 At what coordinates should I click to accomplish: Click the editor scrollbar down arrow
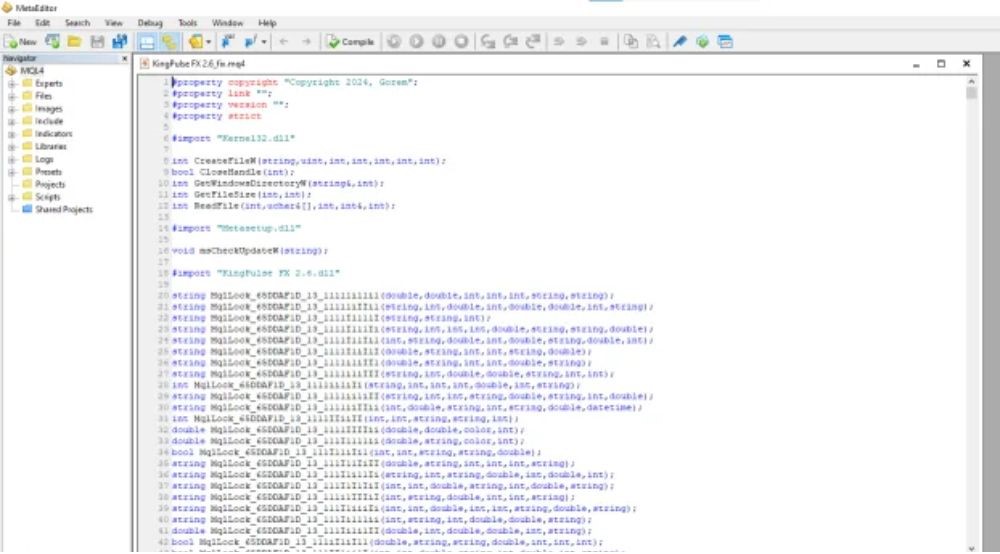(x=971, y=548)
